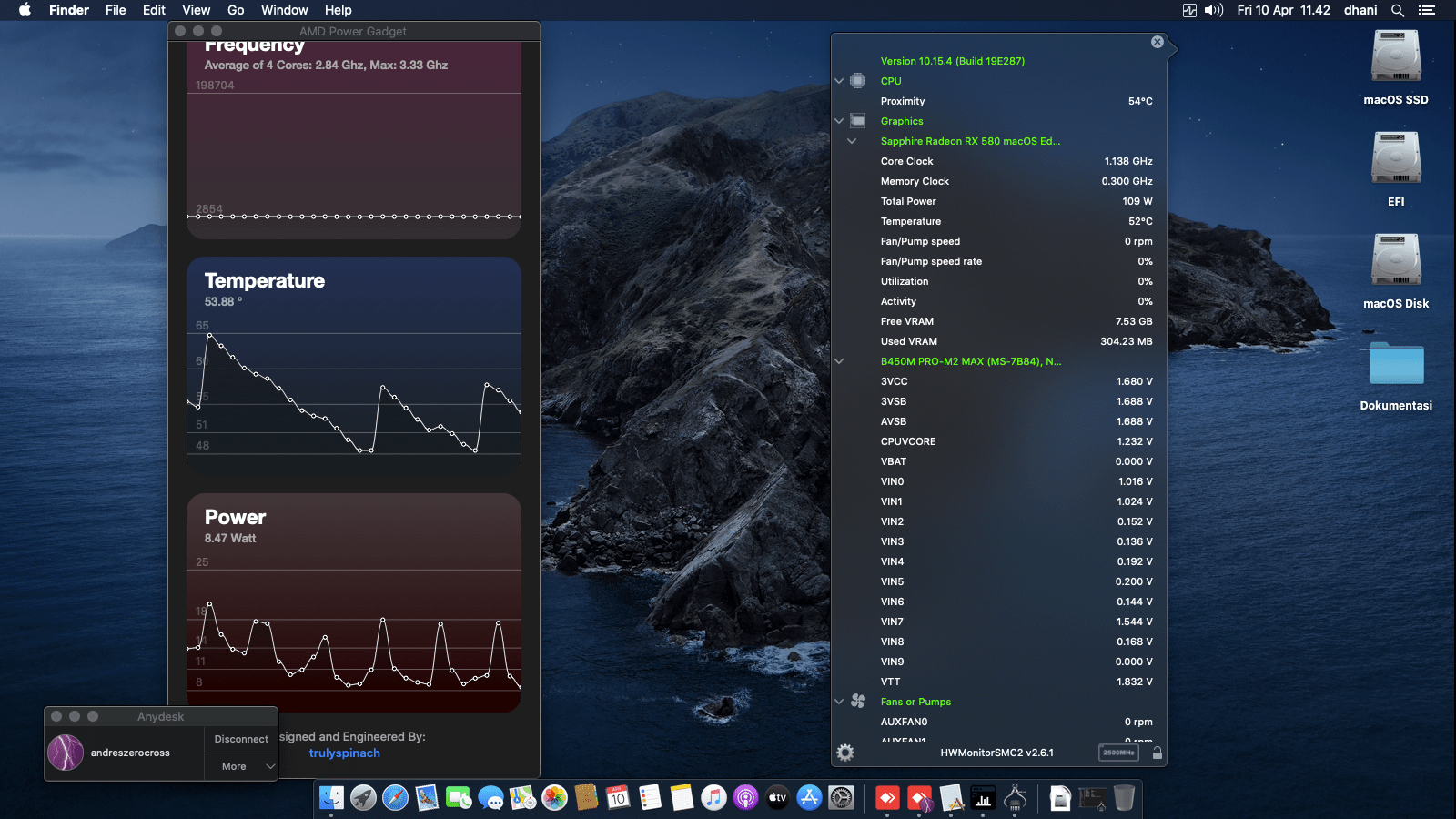
Task: Open the Finder menu
Action: pyautogui.click(x=69, y=10)
